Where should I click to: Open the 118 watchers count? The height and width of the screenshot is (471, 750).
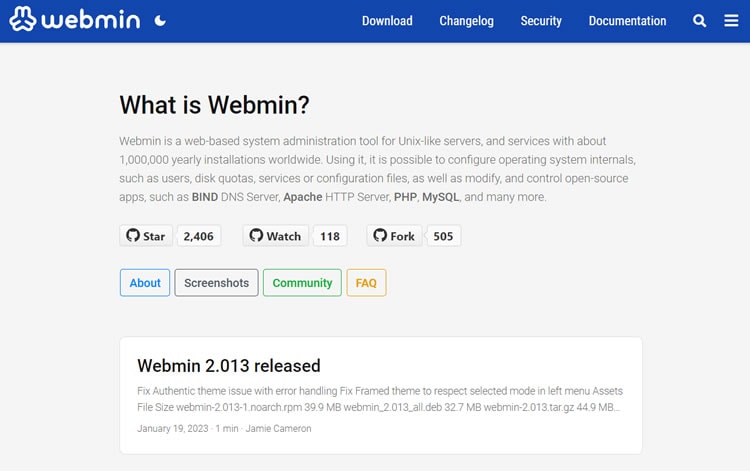click(330, 236)
